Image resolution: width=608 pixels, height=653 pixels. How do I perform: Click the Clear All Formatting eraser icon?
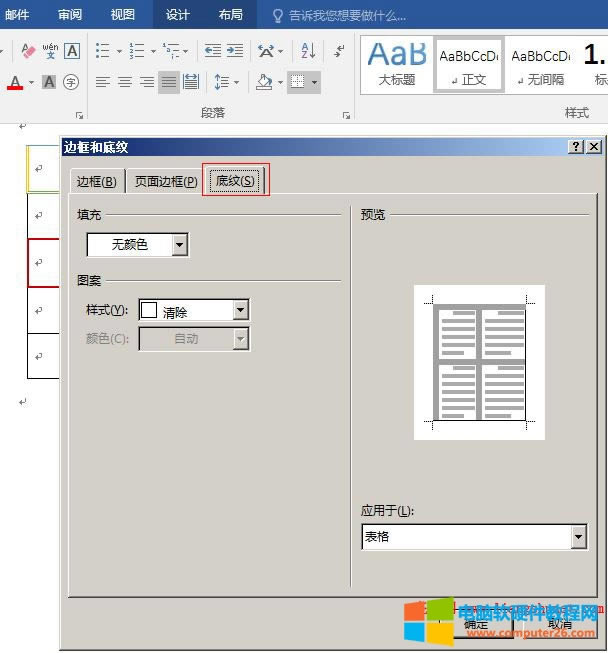click(27, 51)
